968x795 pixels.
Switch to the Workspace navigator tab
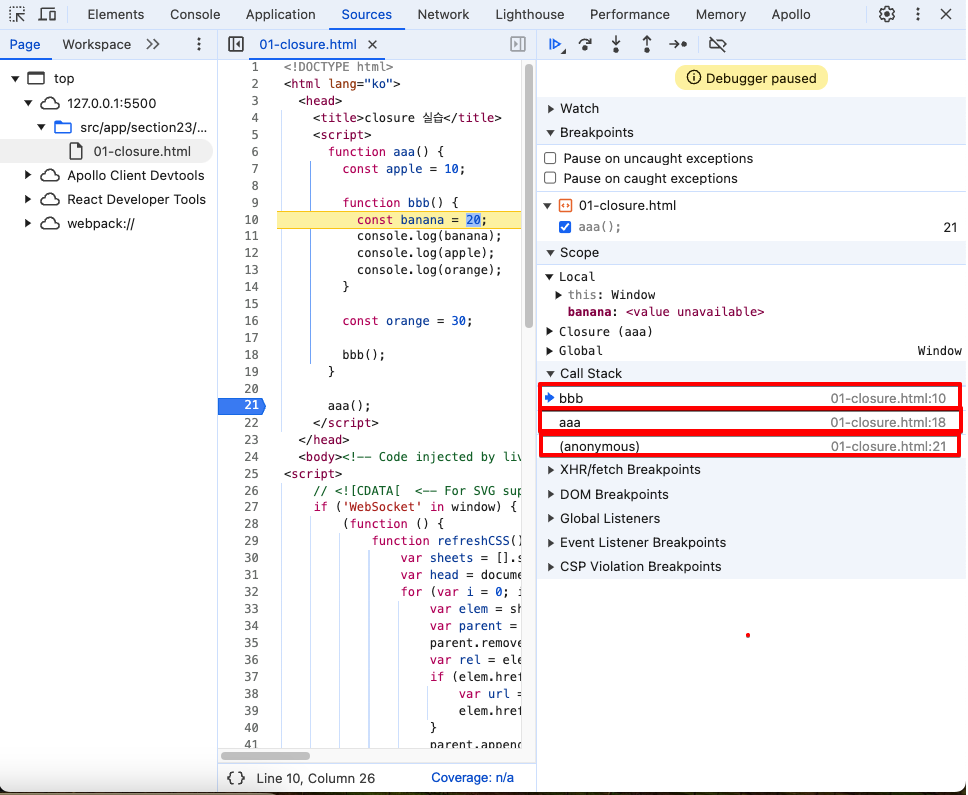[x=97, y=44]
